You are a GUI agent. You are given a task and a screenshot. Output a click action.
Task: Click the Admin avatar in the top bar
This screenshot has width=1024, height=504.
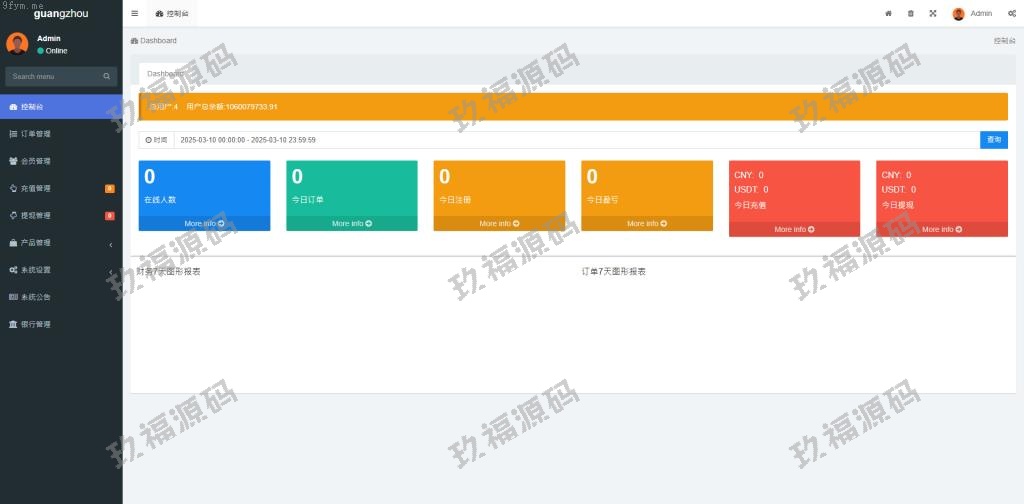[958, 14]
